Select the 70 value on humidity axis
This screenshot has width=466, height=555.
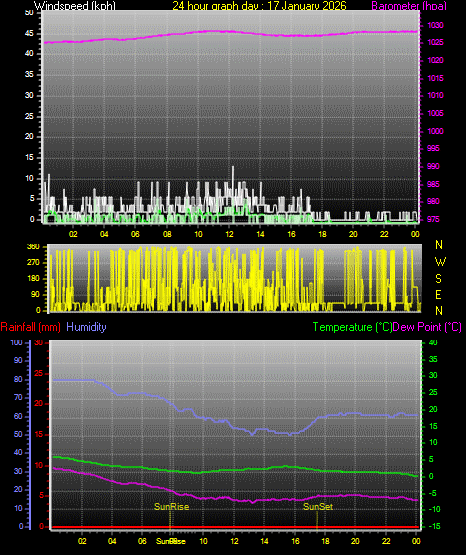[18, 397]
